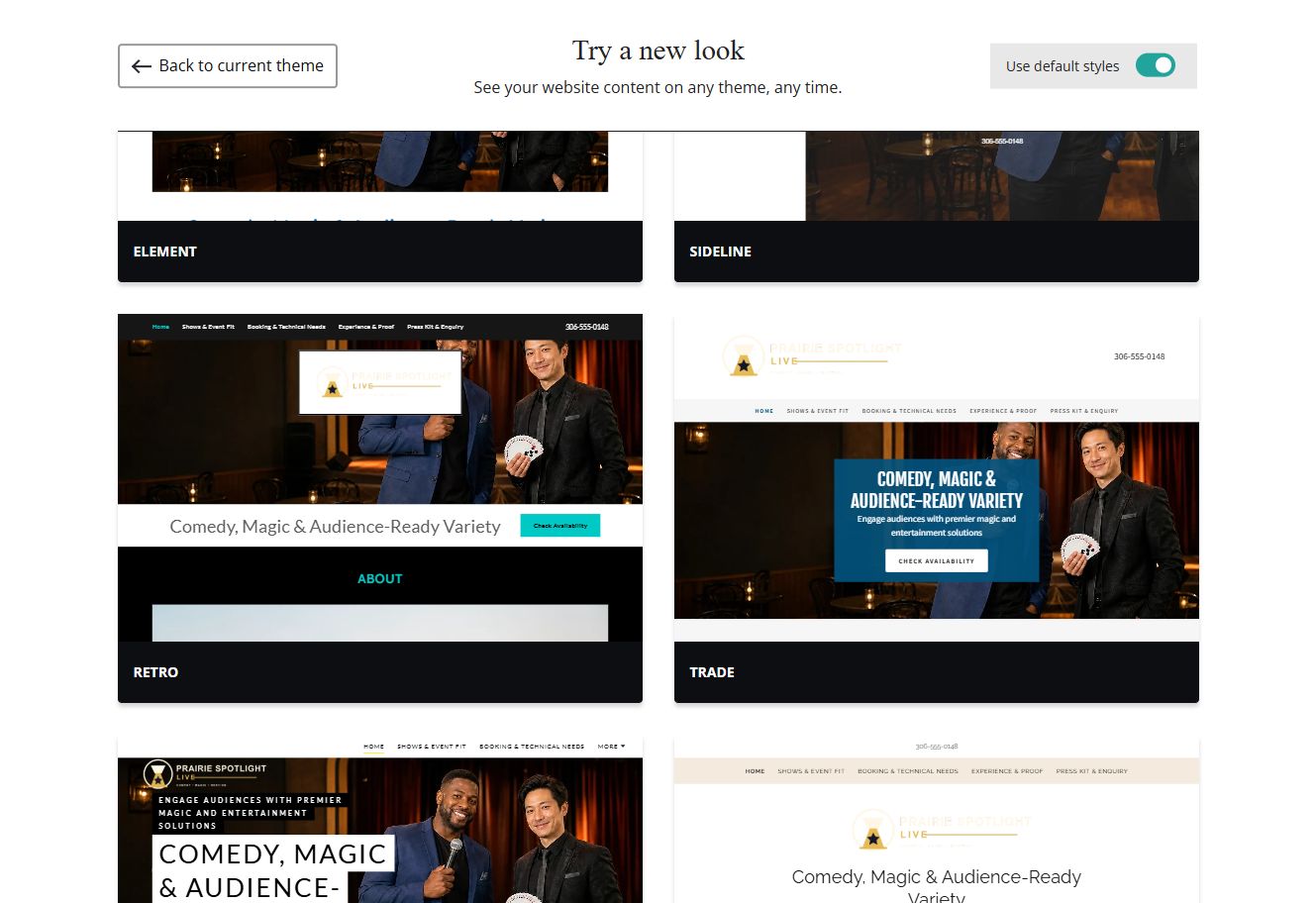Image resolution: width=1316 pixels, height=903 pixels.
Task: Click the phone number in the Sideline preview
Action: (x=1002, y=141)
